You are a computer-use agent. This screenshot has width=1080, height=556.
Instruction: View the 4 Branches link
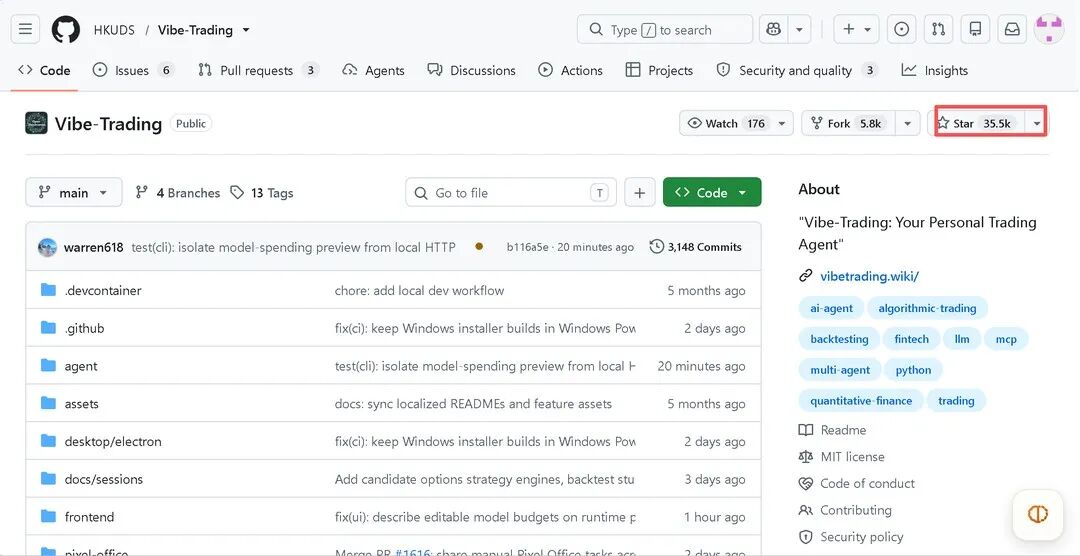[178, 193]
